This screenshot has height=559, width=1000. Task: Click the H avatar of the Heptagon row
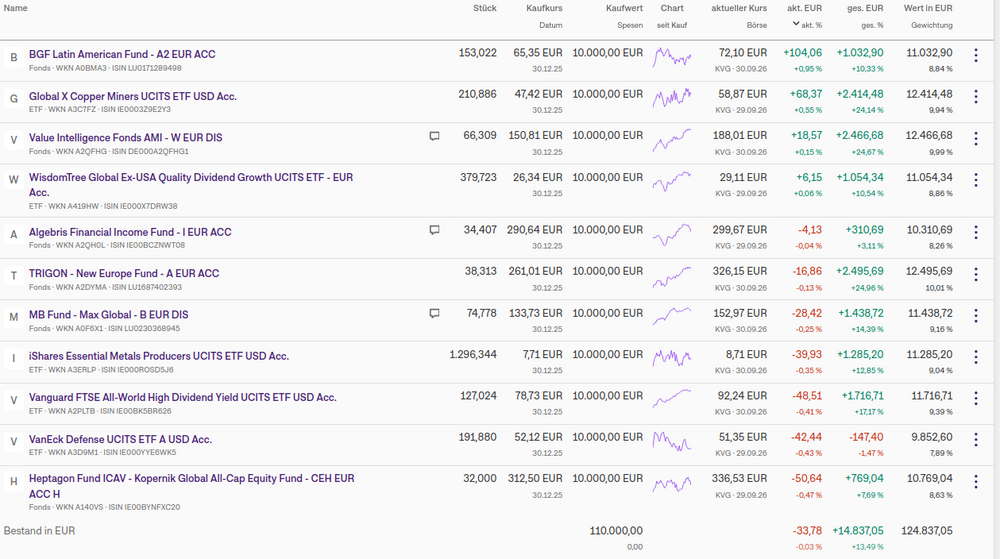click(x=13, y=482)
